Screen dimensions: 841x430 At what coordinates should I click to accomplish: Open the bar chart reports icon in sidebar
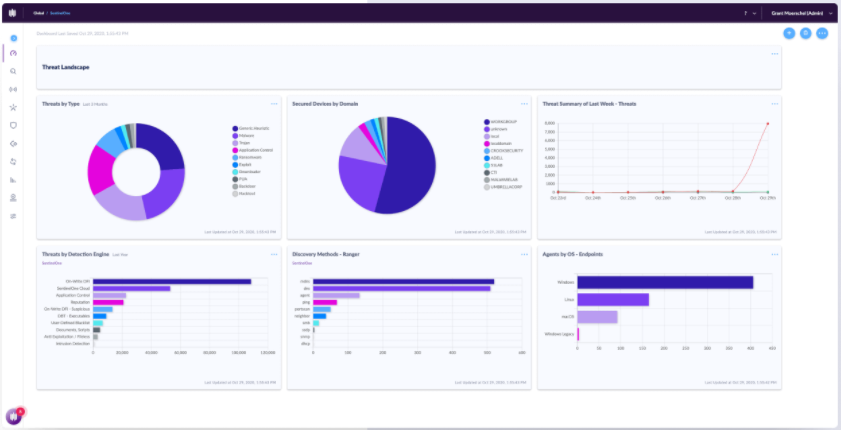click(x=14, y=179)
